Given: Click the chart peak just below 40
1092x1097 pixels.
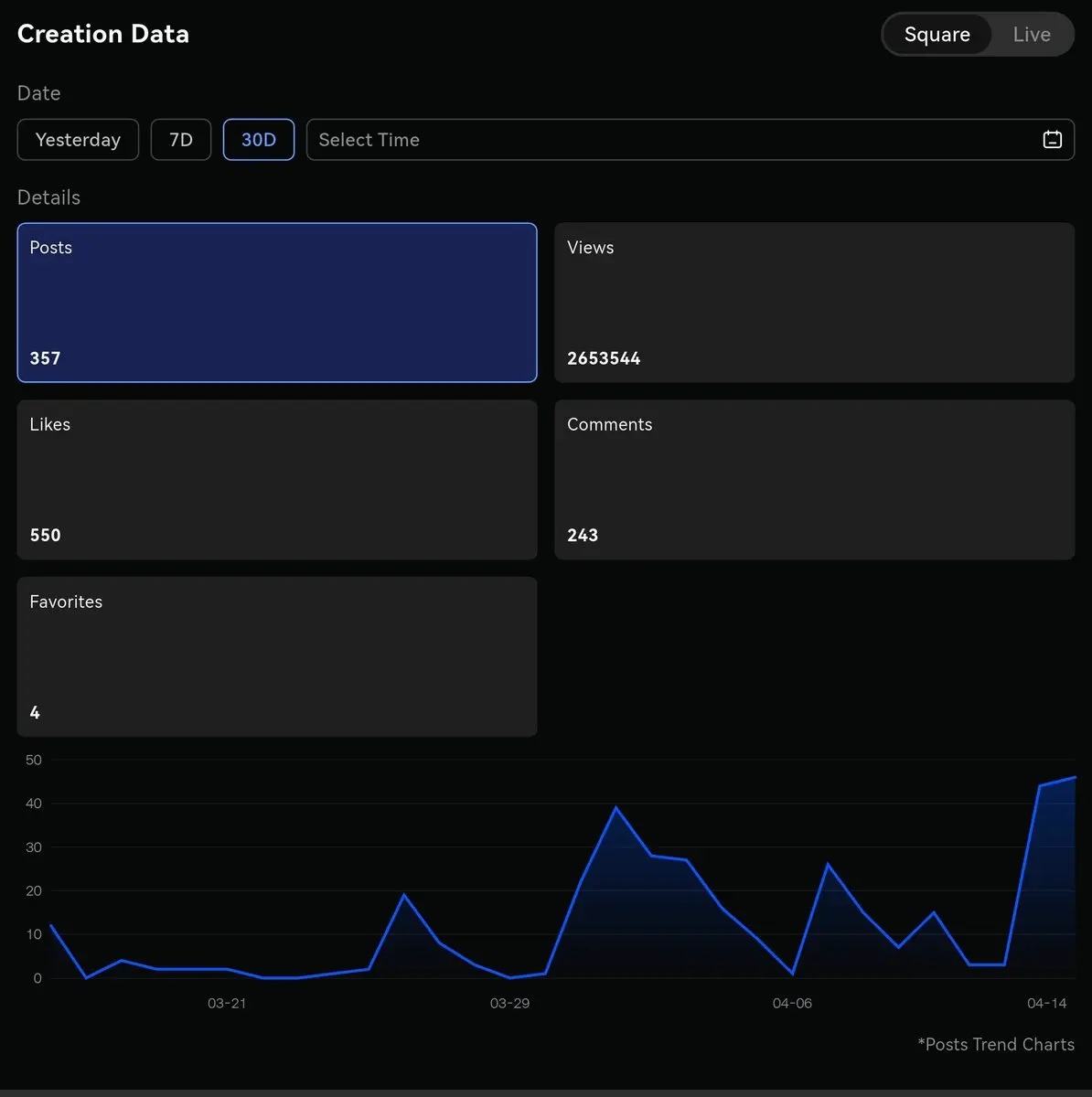Looking at the screenshot, I should (x=616, y=808).
